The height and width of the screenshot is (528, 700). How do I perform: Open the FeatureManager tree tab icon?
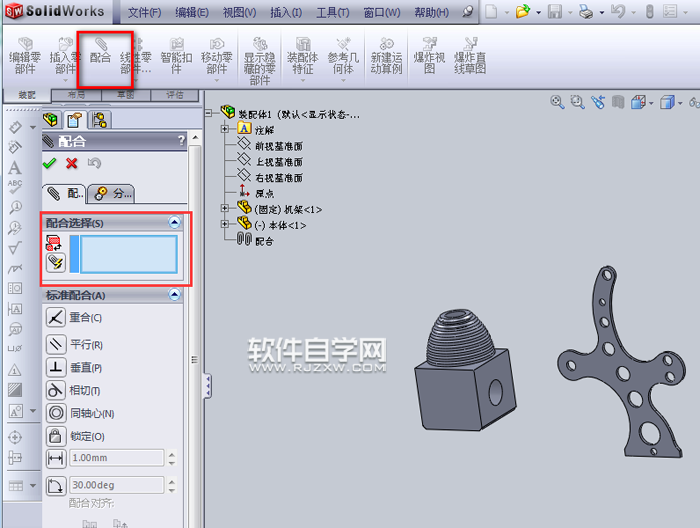51,120
